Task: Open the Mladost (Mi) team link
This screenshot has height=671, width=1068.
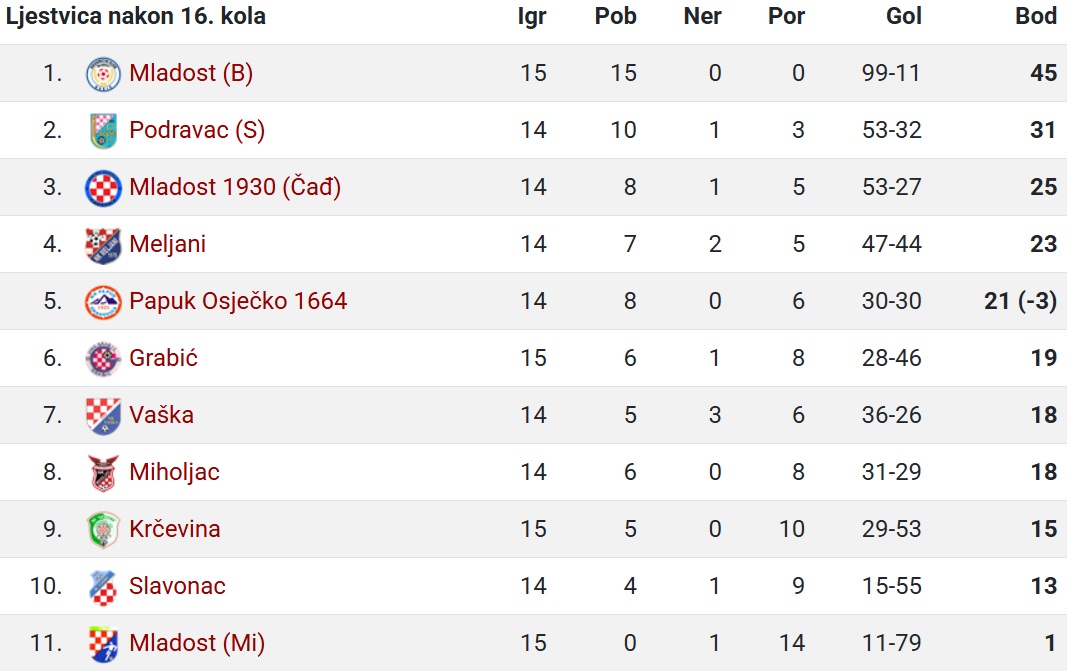Action: tap(197, 643)
